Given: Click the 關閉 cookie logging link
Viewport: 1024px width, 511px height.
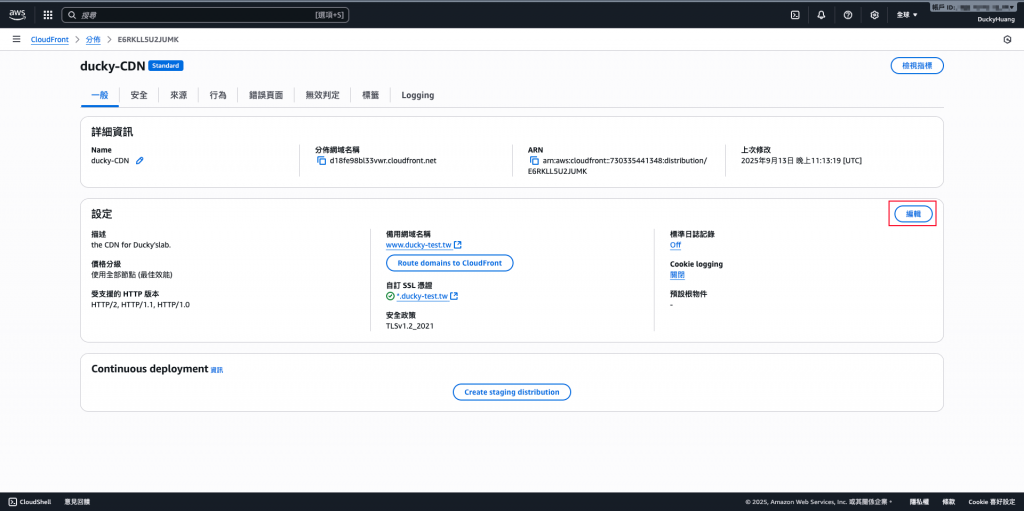Looking at the screenshot, I should pyautogui.click(x=678, y=275).
